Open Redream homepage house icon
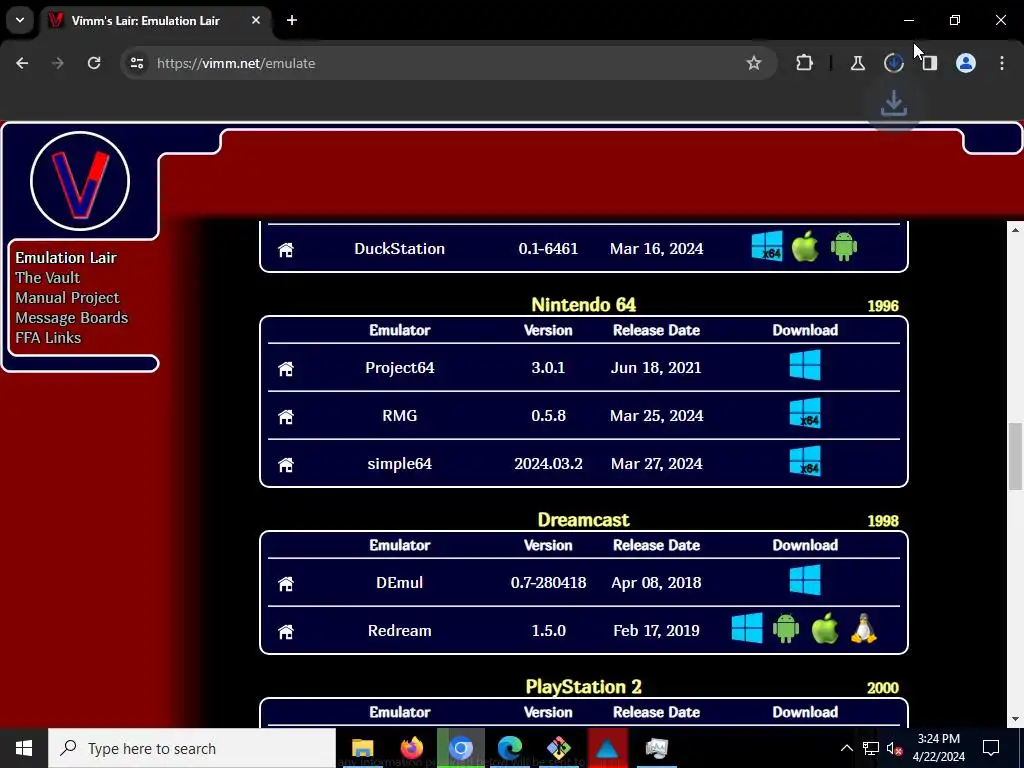The height and width of the screenshot is (768, 1024). click(x=286, y=632)
